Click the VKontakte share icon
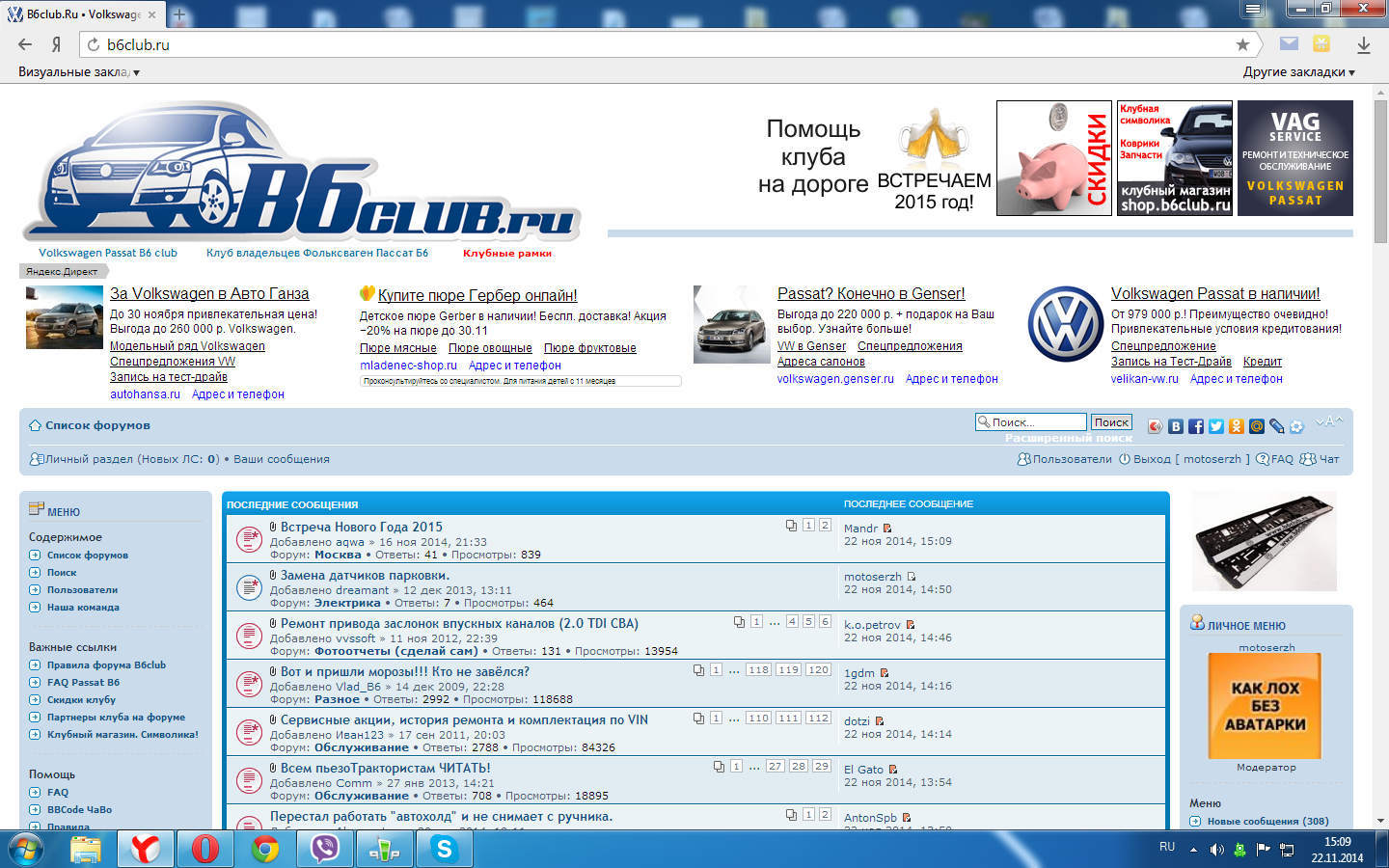 1175,426
